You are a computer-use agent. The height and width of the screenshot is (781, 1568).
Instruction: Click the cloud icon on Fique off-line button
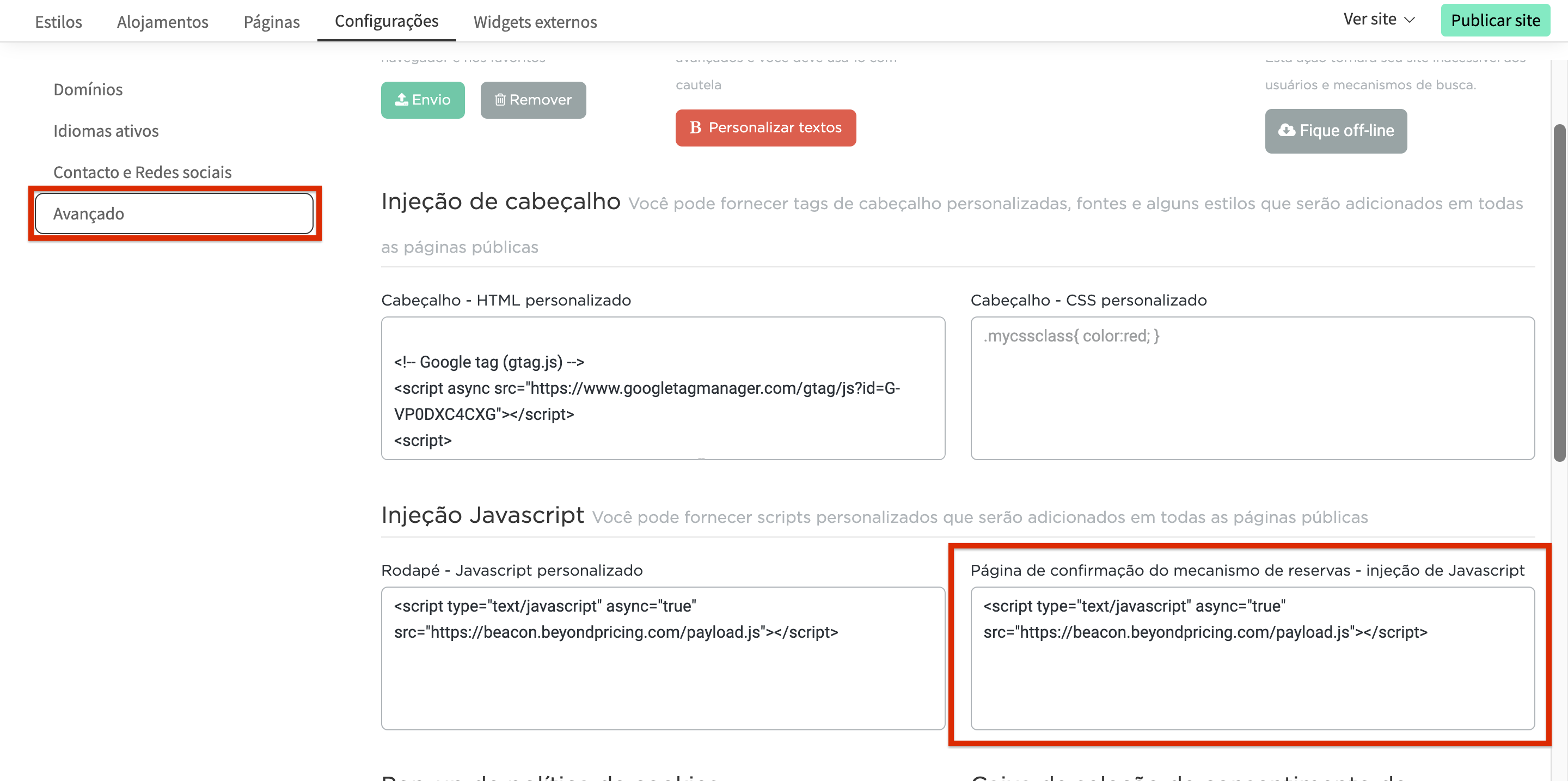tap(1285, 130)
